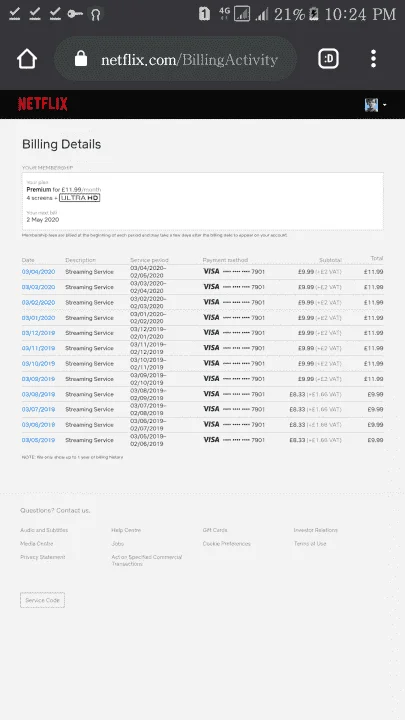Open the browser tab switcher button
405x720 pixels.
click(x=328, y=59)
